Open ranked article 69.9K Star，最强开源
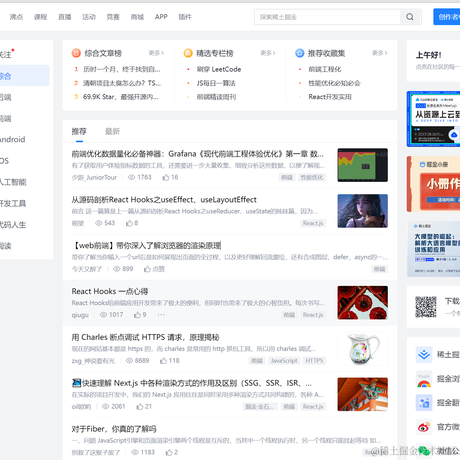The height and width of the screenshot is (460, 460). tap(121, 97)
